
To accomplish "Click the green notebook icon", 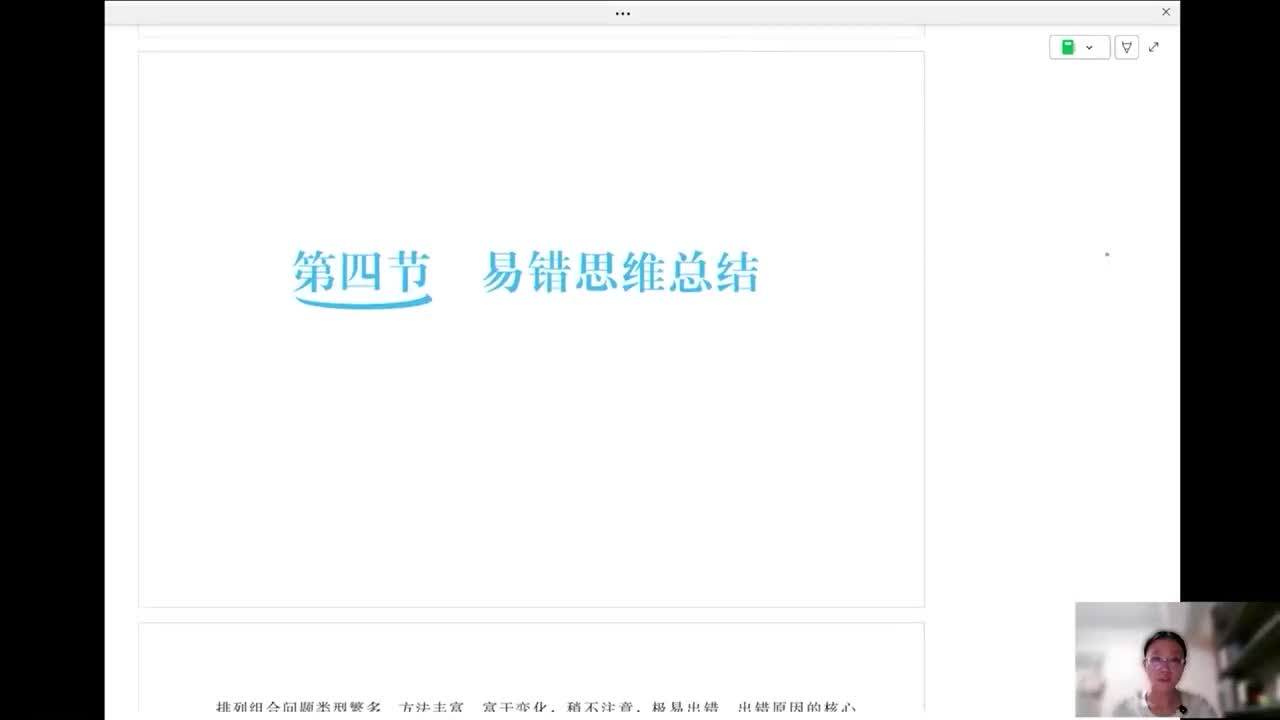I will [1067, 47].
